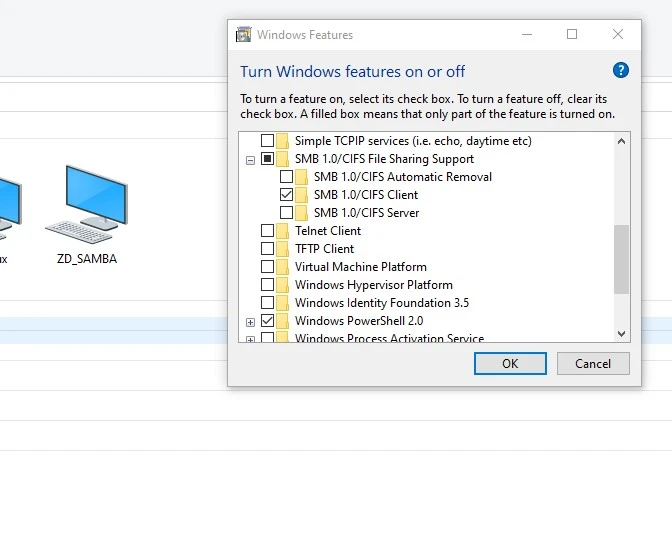The image size is (672, 540).
Task: Check the Telnet Client checkbox
Action: tap(267, 231)
